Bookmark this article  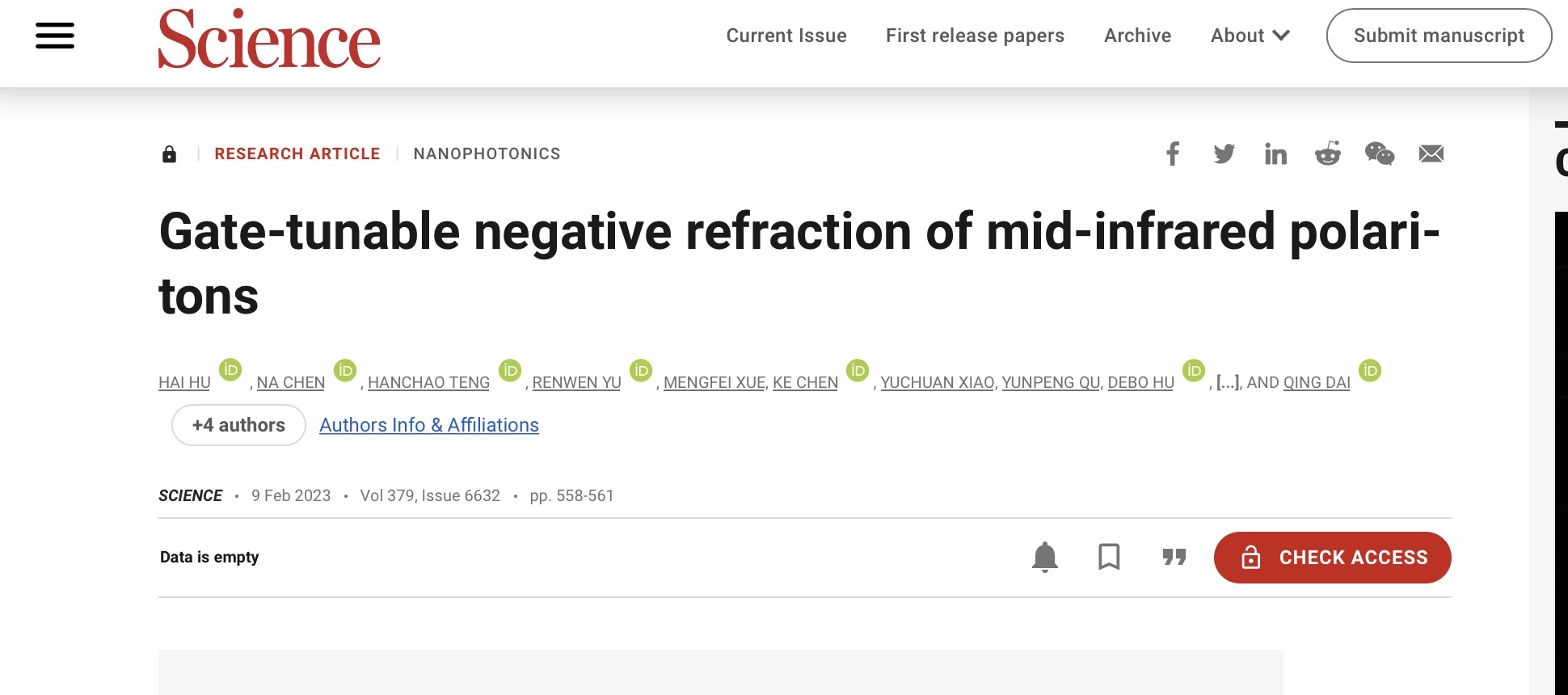[1109, 557]
